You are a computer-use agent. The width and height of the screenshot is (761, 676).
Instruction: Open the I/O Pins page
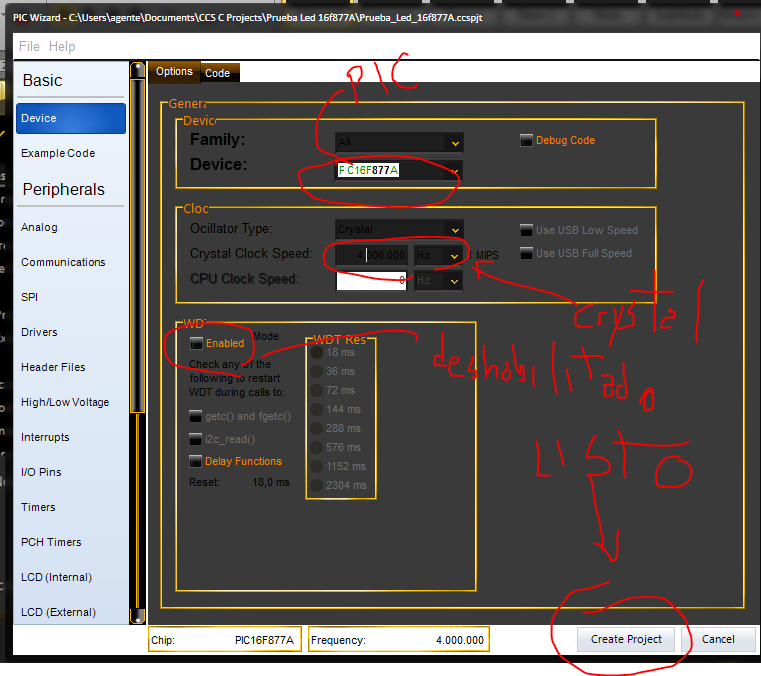(71, 472)
